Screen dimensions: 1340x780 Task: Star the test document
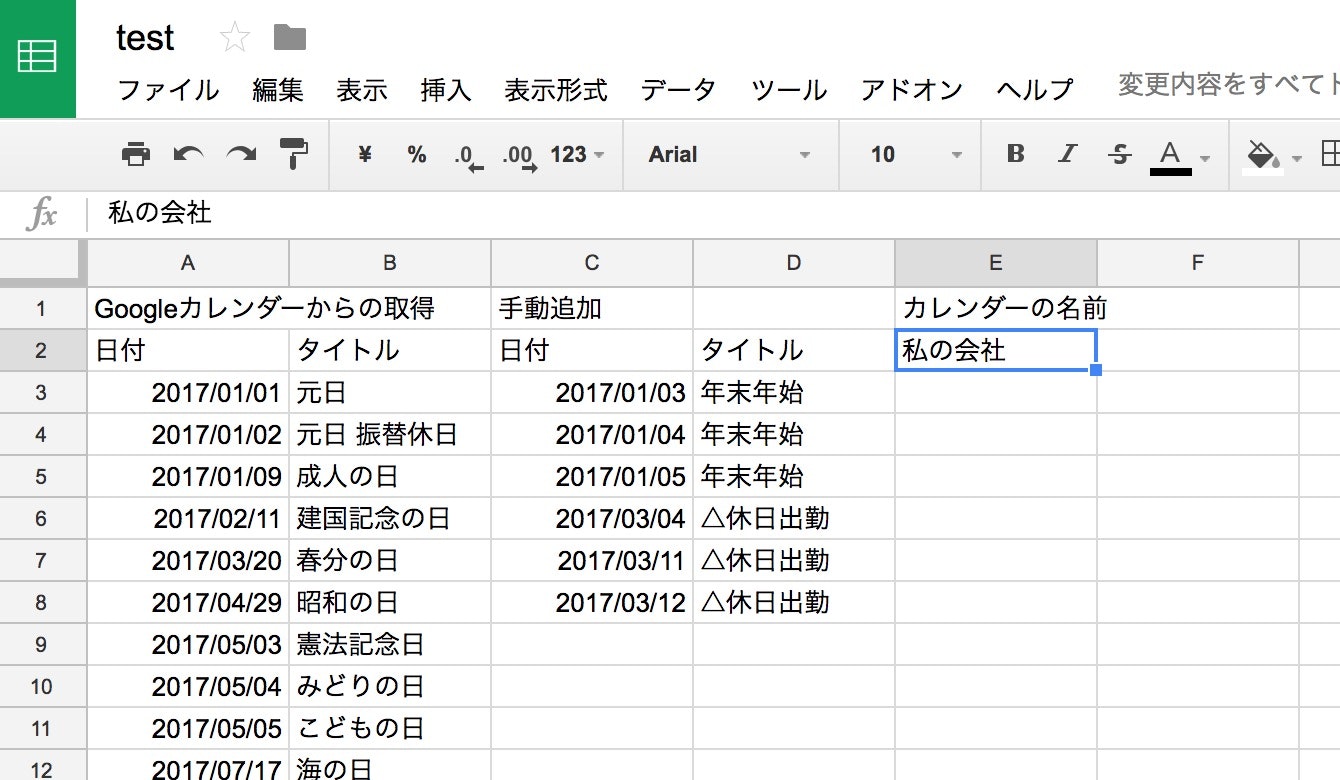234,38
